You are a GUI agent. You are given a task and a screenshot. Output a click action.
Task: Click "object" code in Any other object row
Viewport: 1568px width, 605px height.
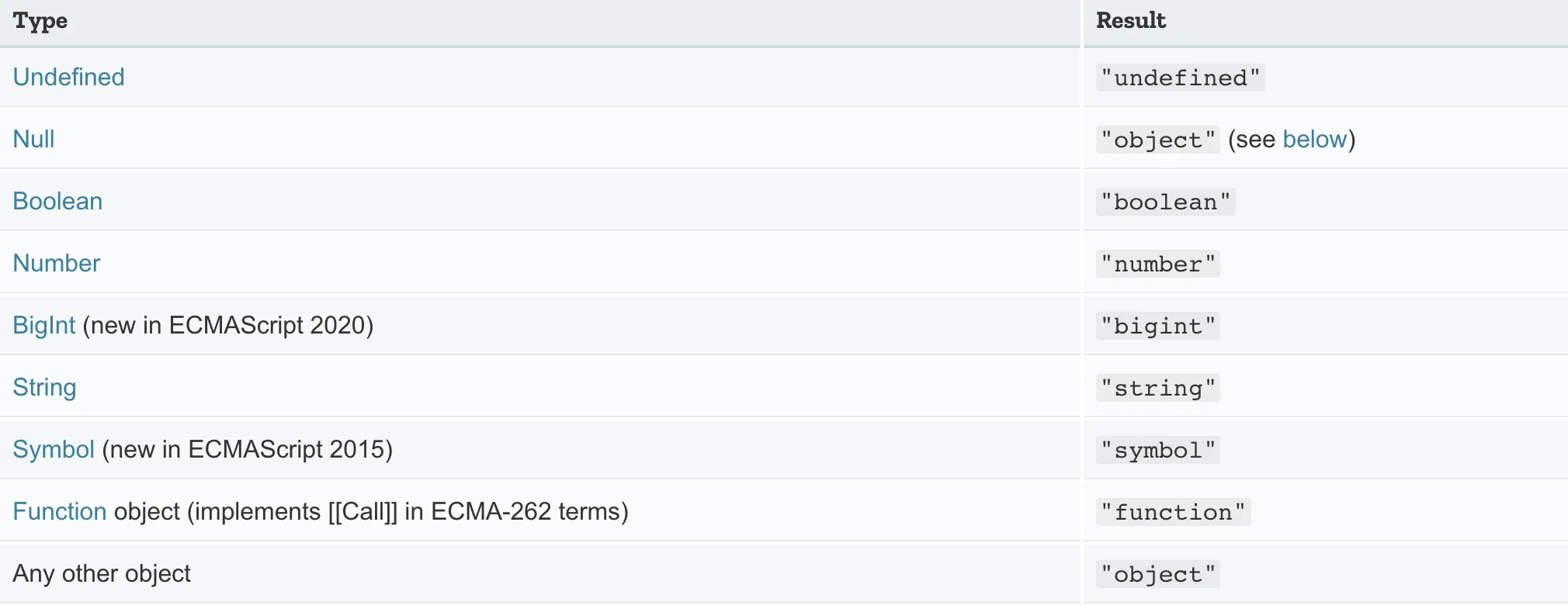coord(1157,574)
